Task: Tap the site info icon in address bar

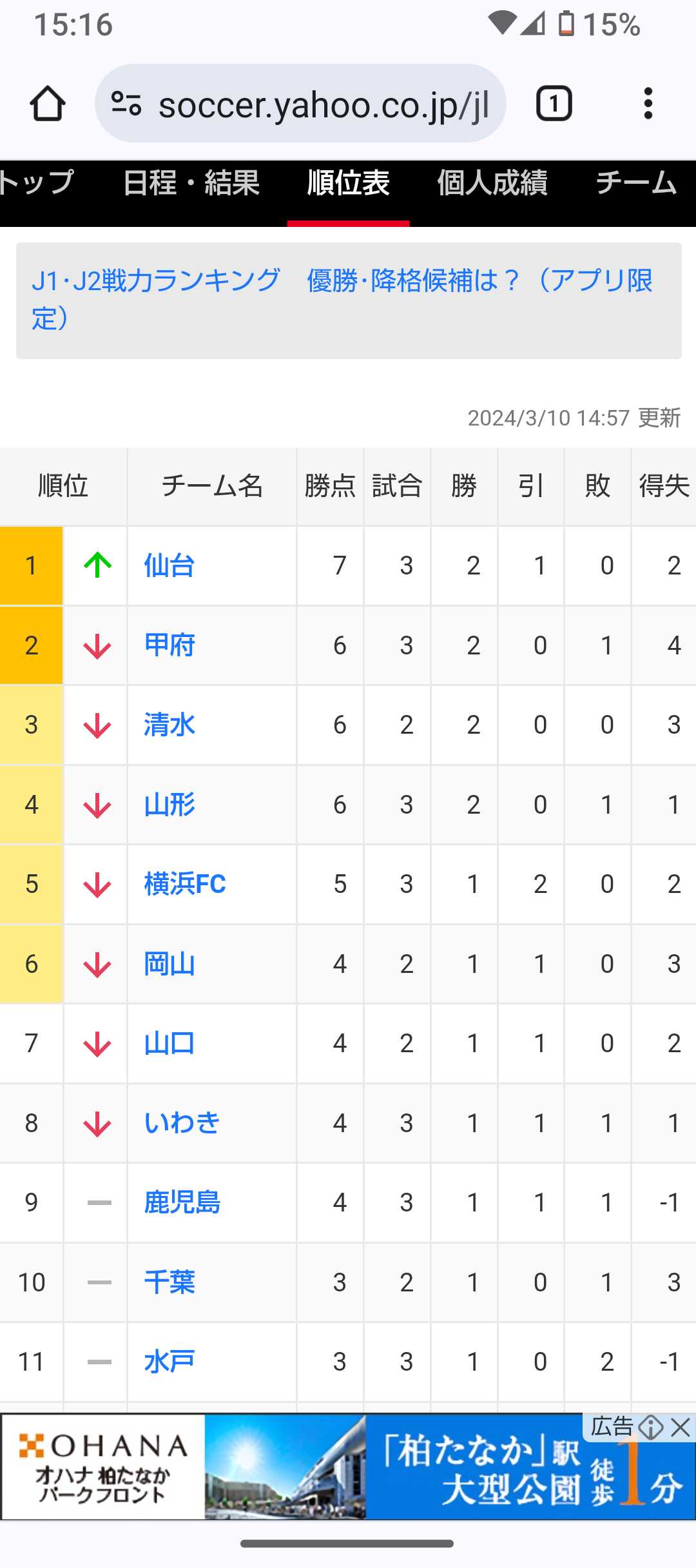Action: (x=126, y=103)
